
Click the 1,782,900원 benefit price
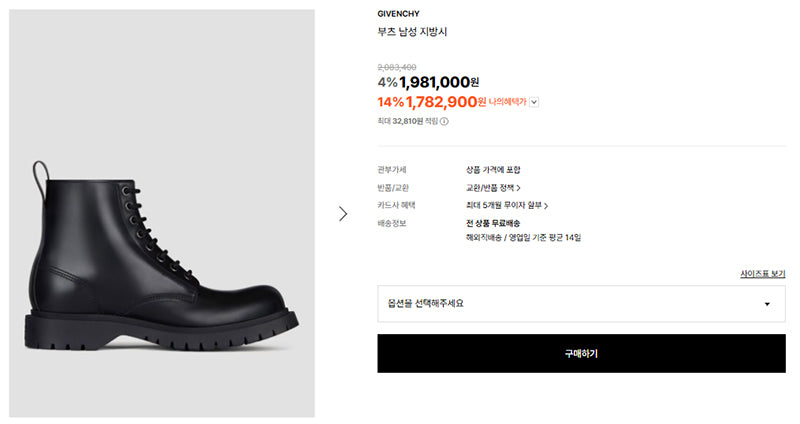pyautogui.click(x=445, y=102)
